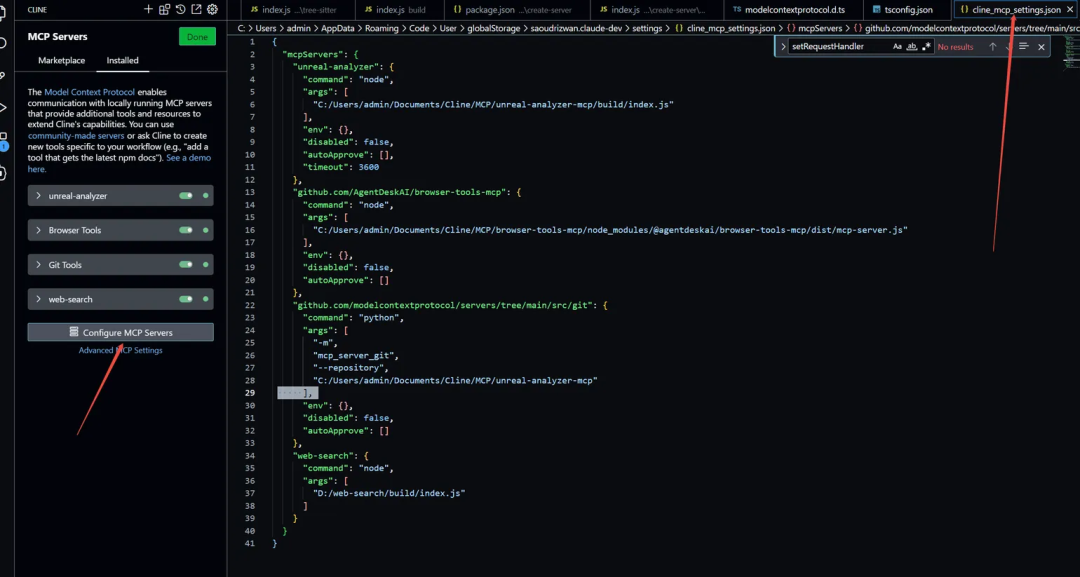Open Cline settings gear icon
The height and width of the screenshot is (577, 1080).
212,9
